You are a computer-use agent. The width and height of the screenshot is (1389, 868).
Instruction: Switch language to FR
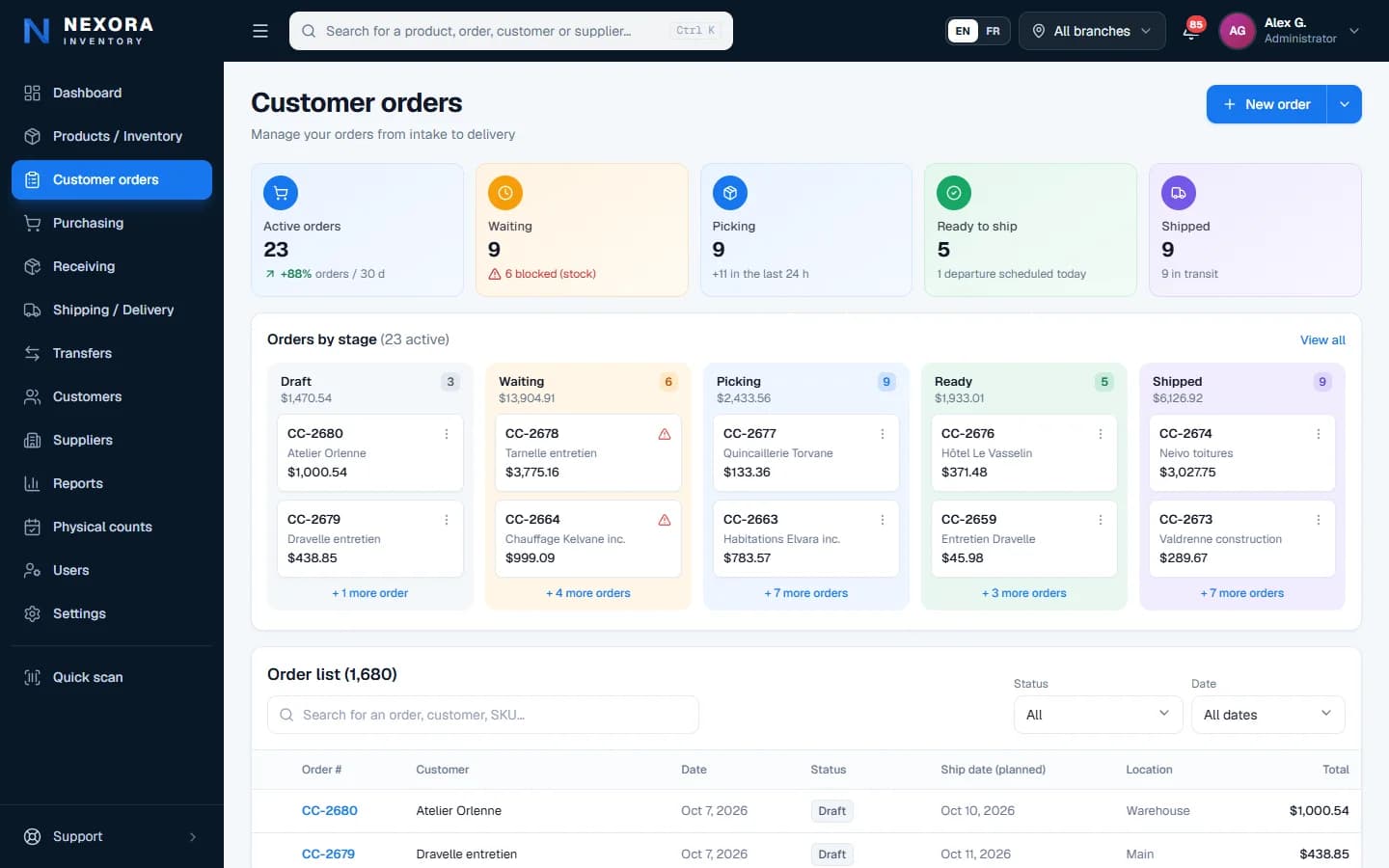pyautogui.click(x=993, y=31)
